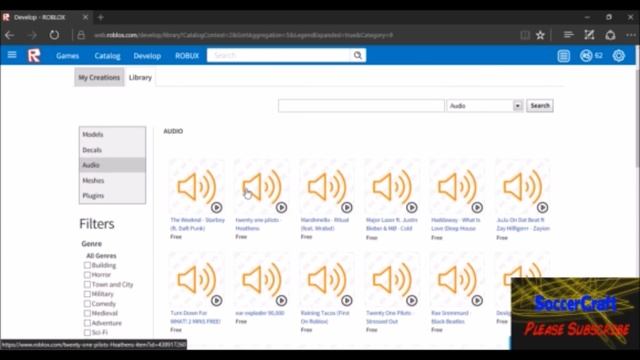Open Raining Tacos title link
The image size is (640, 360).
click(x=325, y=317)
